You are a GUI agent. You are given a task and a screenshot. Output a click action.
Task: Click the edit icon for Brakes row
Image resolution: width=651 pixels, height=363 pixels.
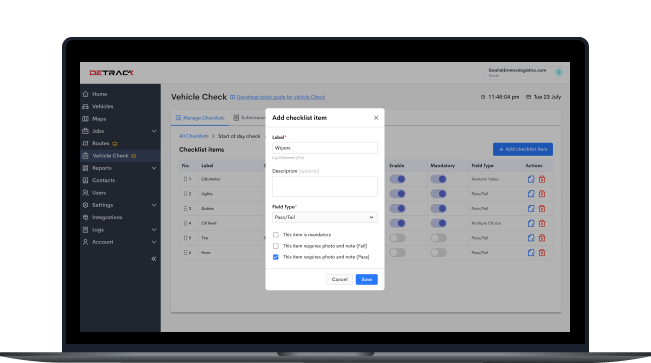tap(531, 208)
